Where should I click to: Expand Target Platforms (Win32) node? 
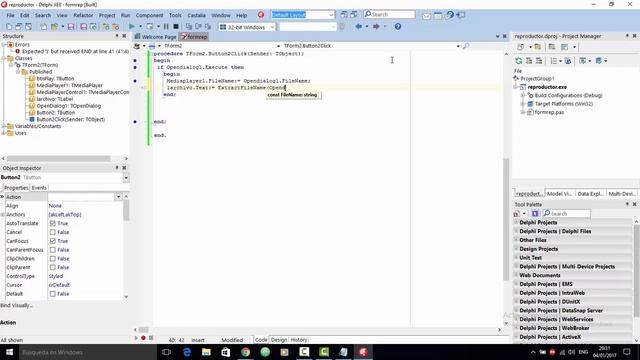[522, 104]
